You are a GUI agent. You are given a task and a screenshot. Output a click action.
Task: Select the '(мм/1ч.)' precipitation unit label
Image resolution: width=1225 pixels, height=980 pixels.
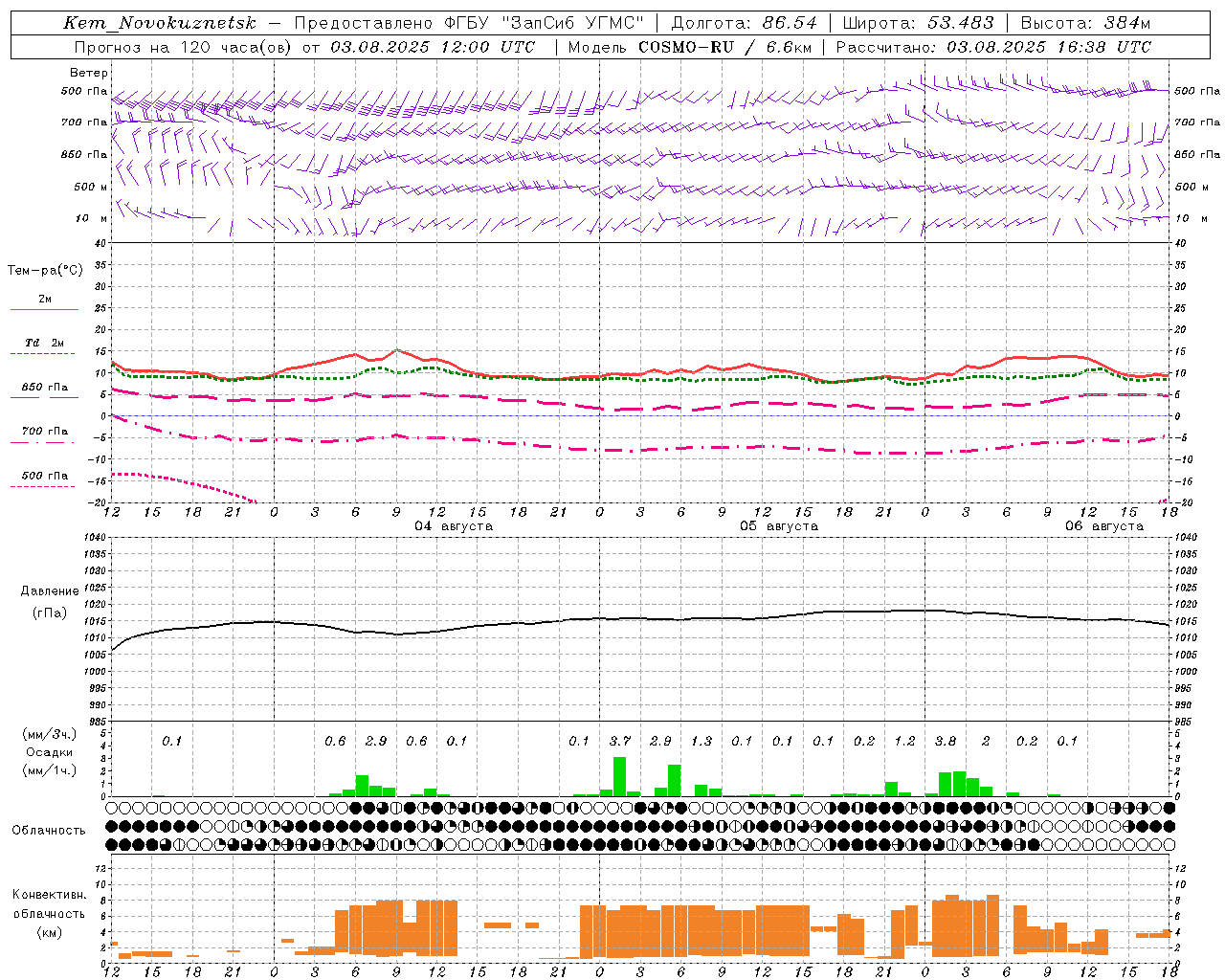pos(50,770)
